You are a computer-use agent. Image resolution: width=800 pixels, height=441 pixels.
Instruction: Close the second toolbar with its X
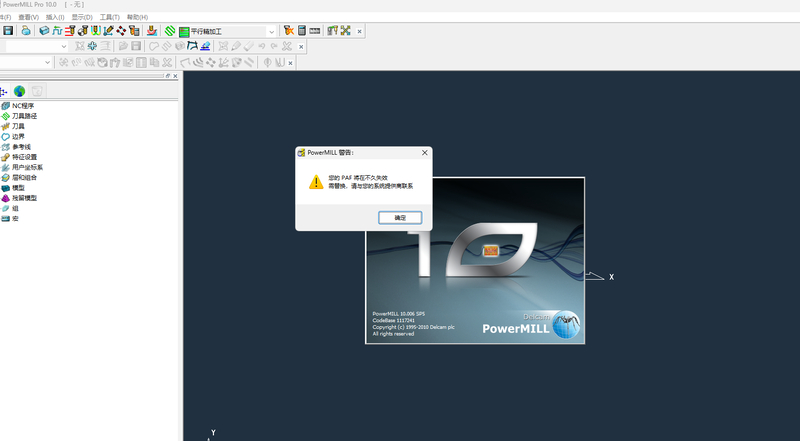[x=301, y=47]
